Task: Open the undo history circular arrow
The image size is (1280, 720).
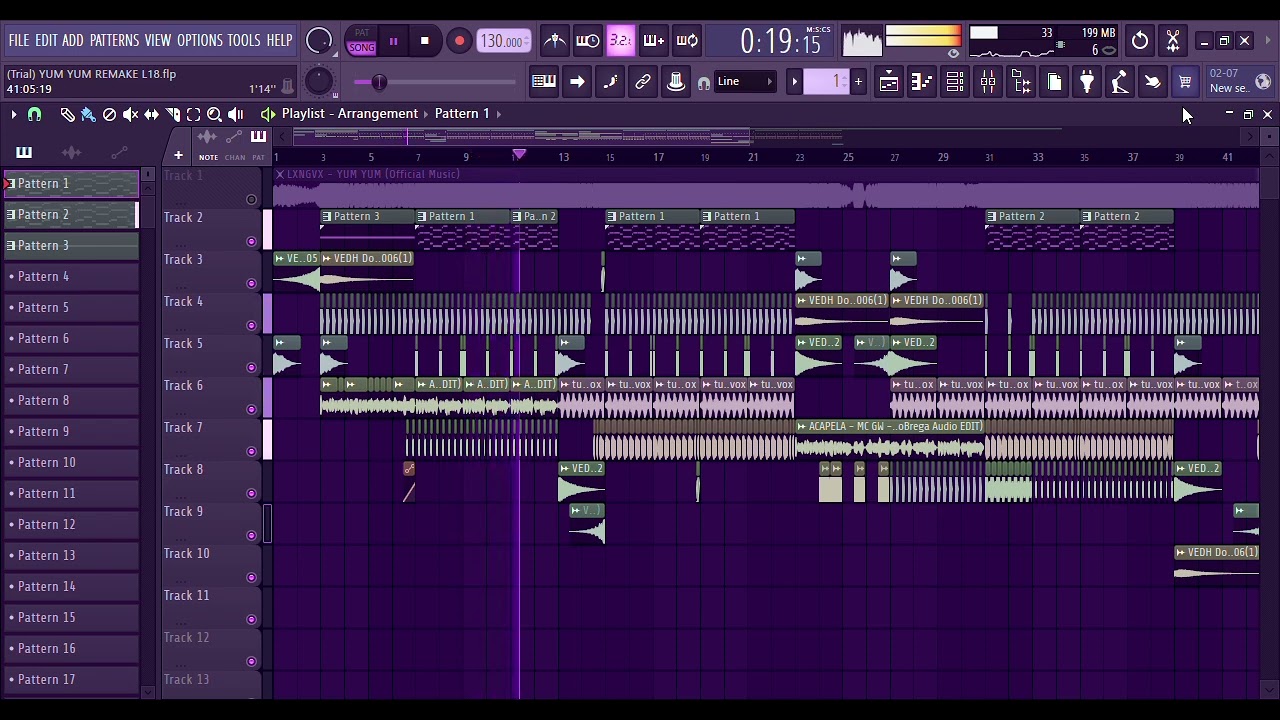Action: point(1140,41)
